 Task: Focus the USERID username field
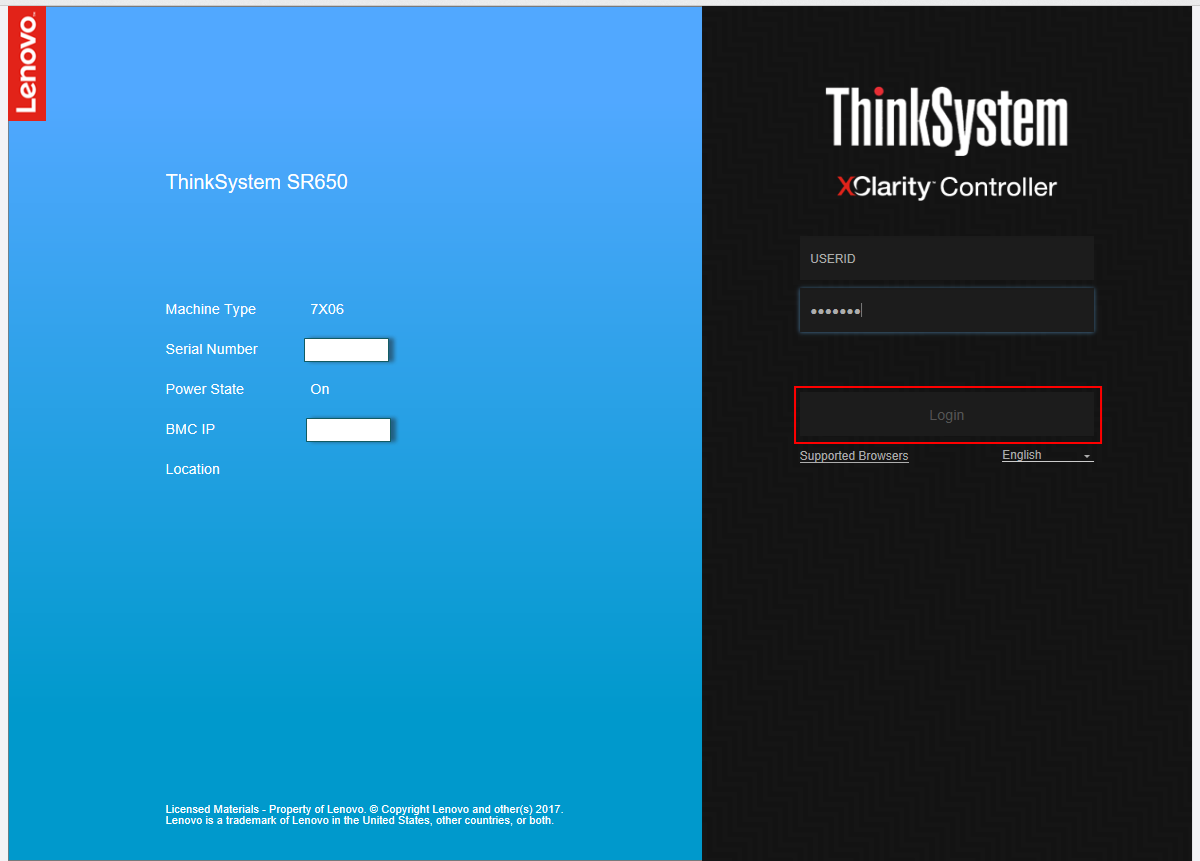pyautogui.click(x=946, y=258)
